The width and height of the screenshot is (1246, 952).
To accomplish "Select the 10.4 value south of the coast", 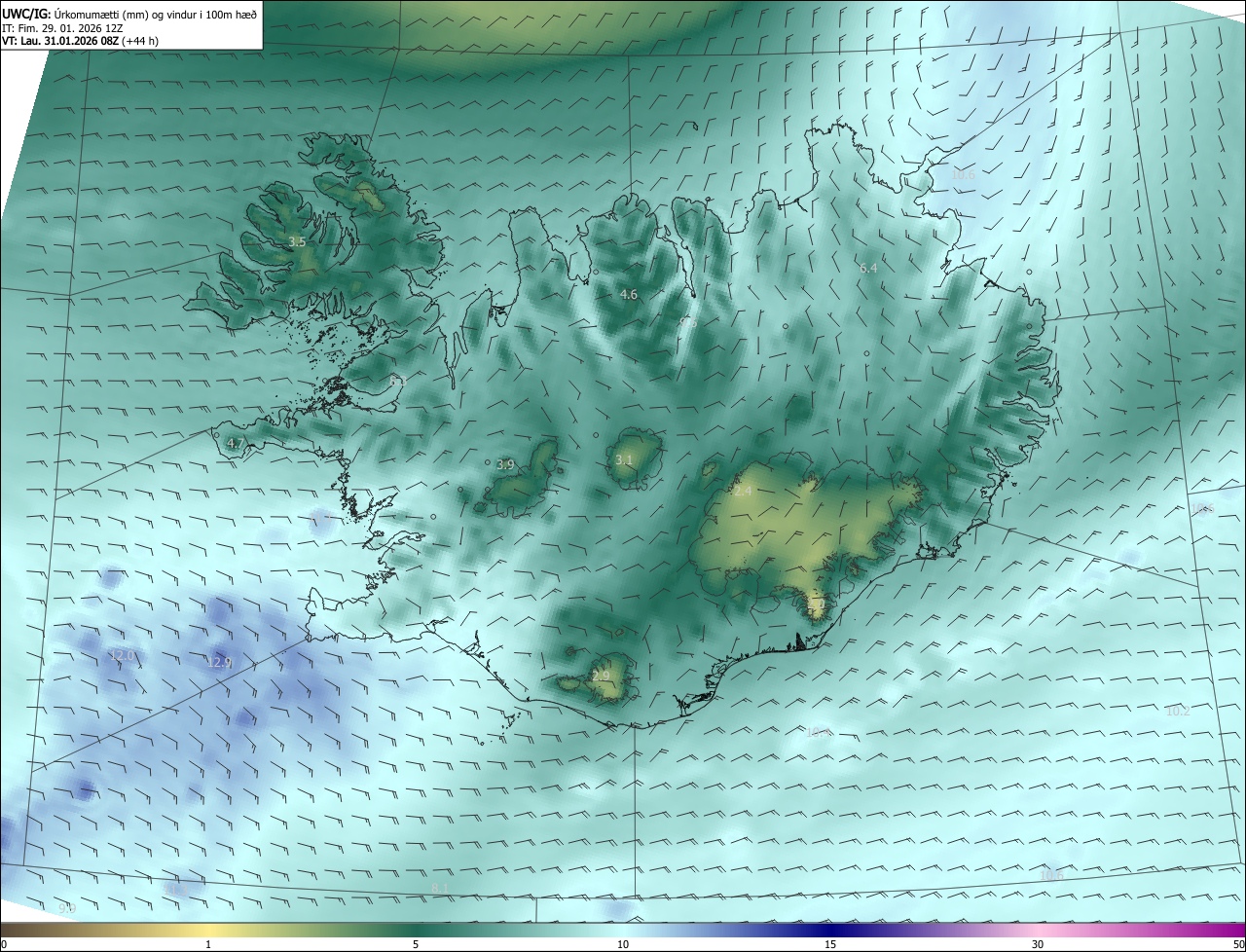I will (819, 732).
